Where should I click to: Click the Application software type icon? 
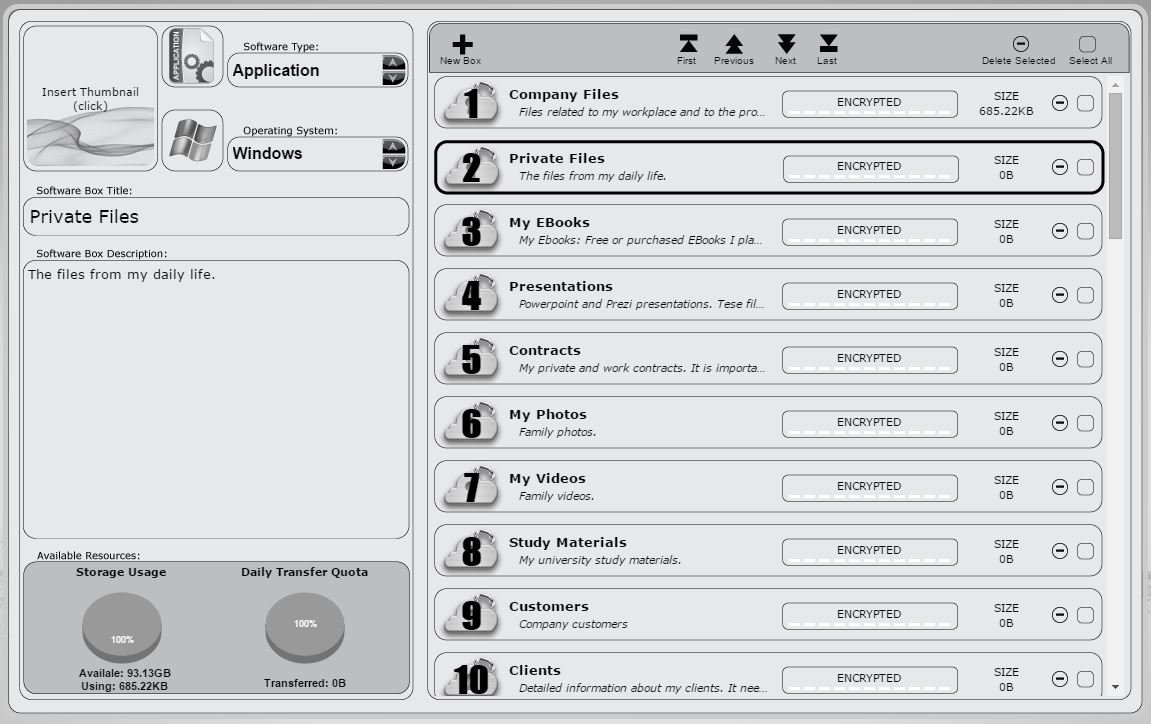click(192, 57)
